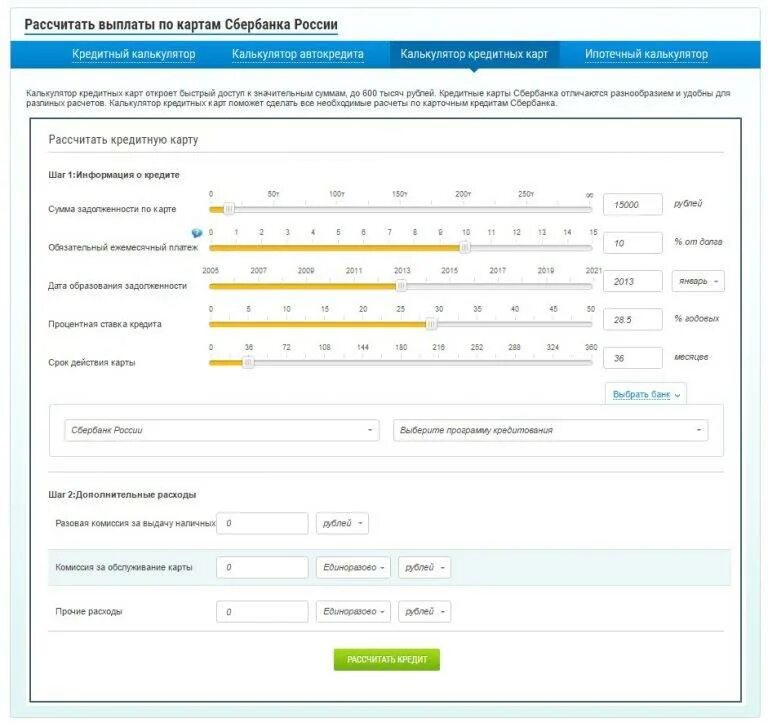
Task: Open the Сбербанк России bank dropdown
Action: 221,430
